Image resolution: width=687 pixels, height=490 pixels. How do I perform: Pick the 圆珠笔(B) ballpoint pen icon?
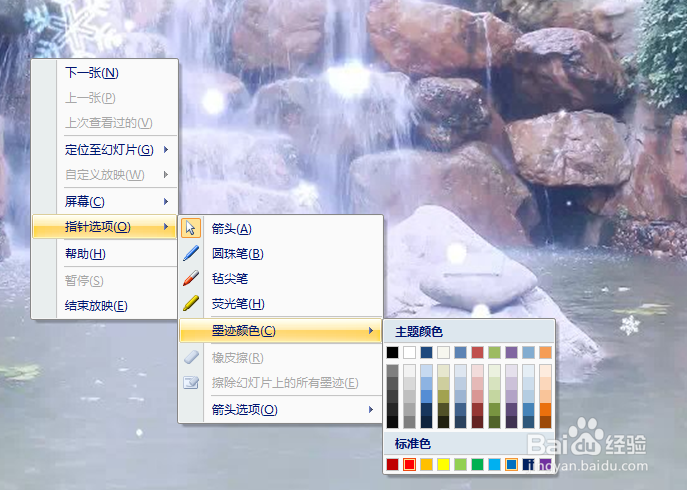(191, 253)
